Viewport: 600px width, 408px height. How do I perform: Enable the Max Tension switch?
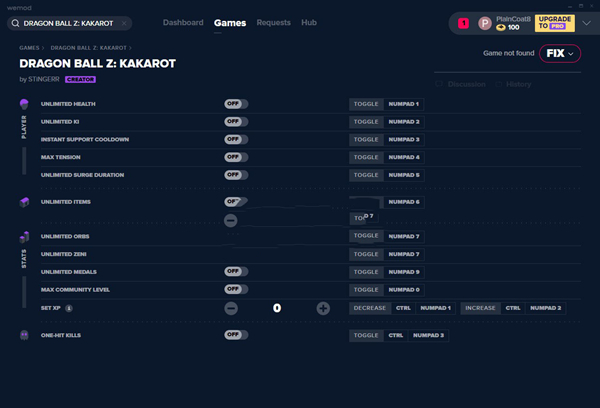pos(236,157)
